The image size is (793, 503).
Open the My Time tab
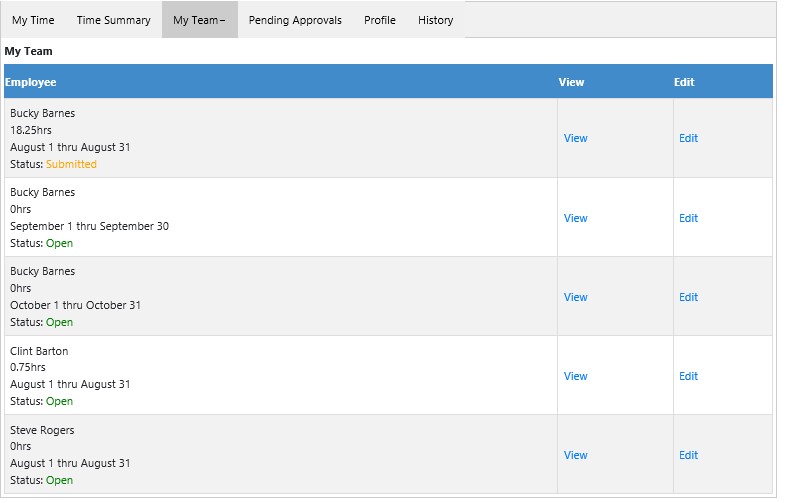click(33, 20)
